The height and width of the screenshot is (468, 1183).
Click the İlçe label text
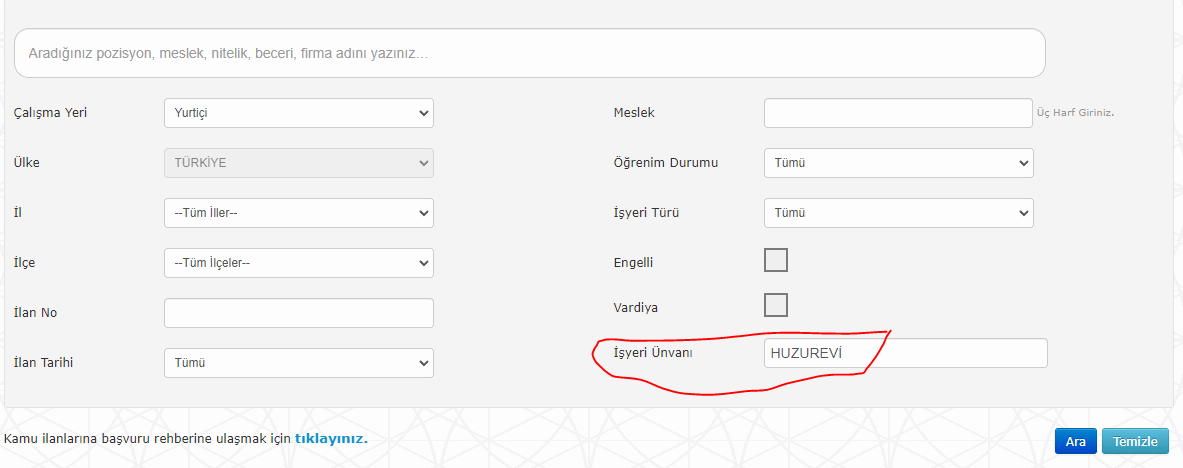click(24, 263)
